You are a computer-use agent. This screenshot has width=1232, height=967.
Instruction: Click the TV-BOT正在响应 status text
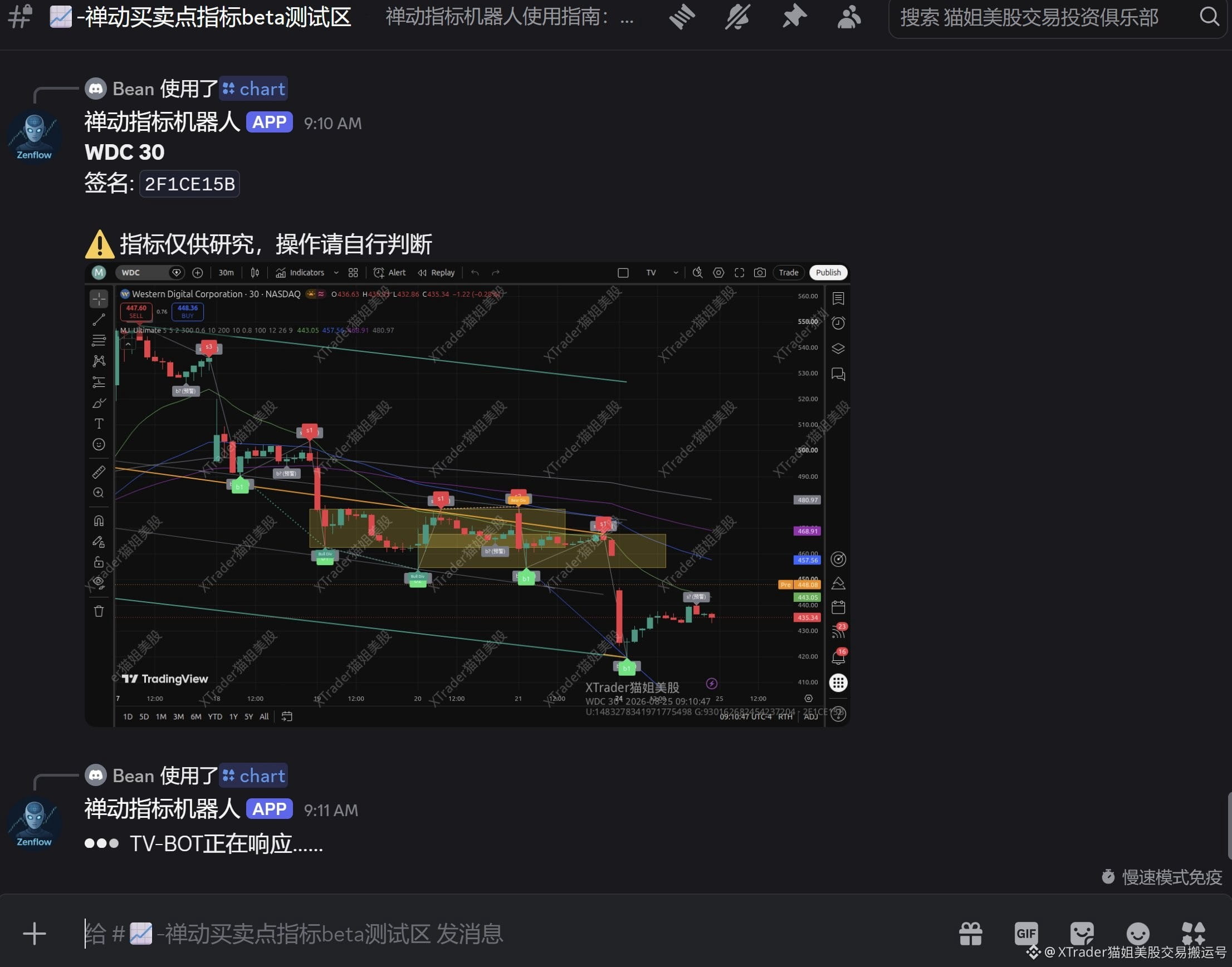coord(227,844)
